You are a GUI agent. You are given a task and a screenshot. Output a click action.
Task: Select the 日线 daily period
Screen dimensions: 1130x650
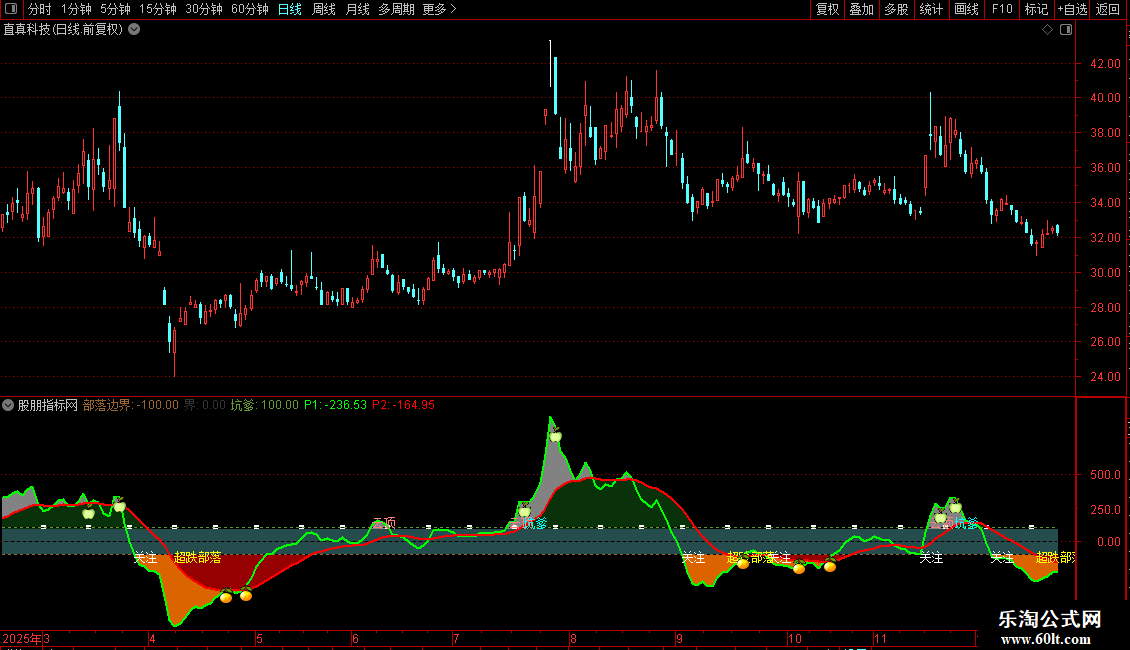(x=290, y=9)
